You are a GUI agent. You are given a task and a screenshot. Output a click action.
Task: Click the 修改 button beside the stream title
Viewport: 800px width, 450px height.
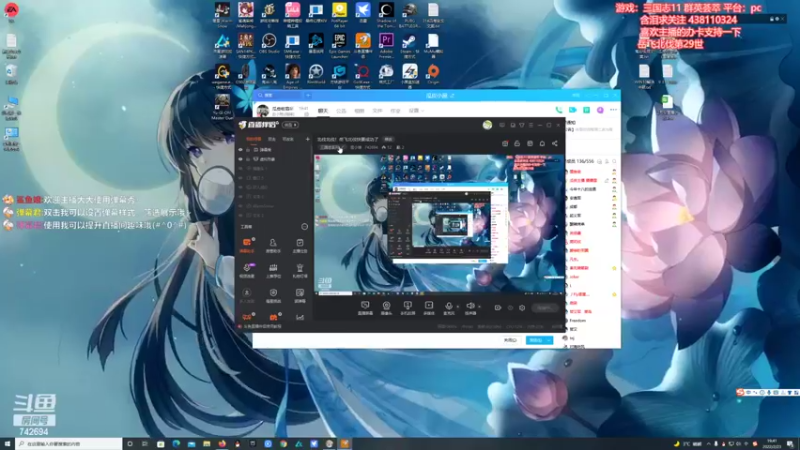pyautogui.click(x=388, y=139)
